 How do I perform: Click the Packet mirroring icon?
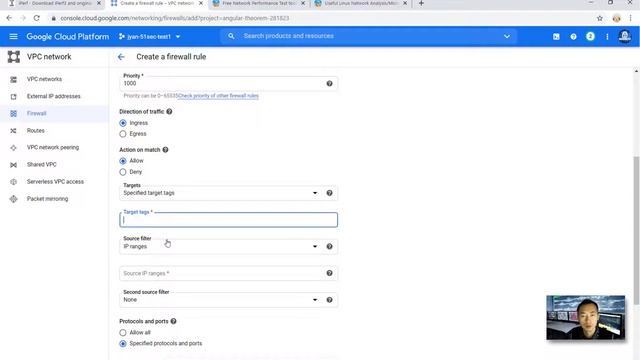pos(13,199)
